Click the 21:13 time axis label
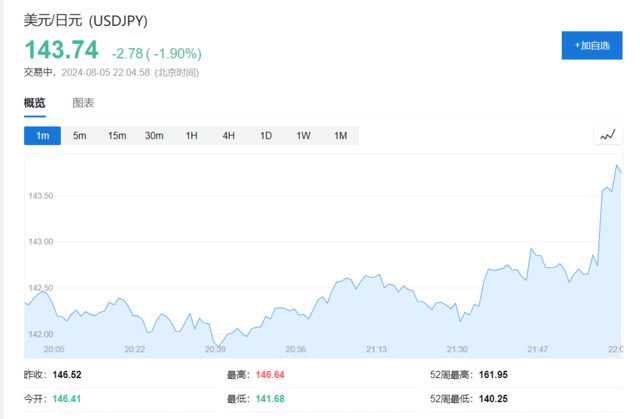The height and width of the screenshot is (419, 640). (376, 349)
